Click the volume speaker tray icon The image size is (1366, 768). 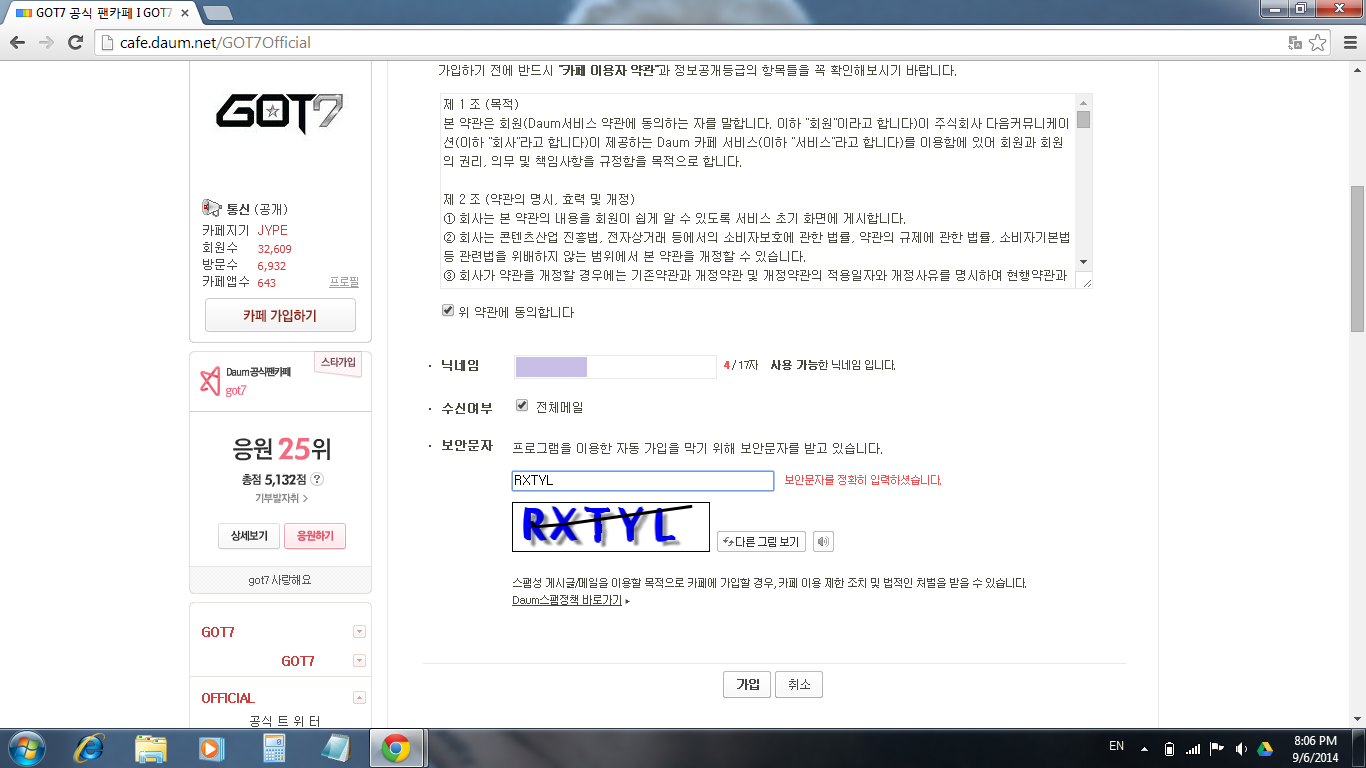coord(1241,748)
